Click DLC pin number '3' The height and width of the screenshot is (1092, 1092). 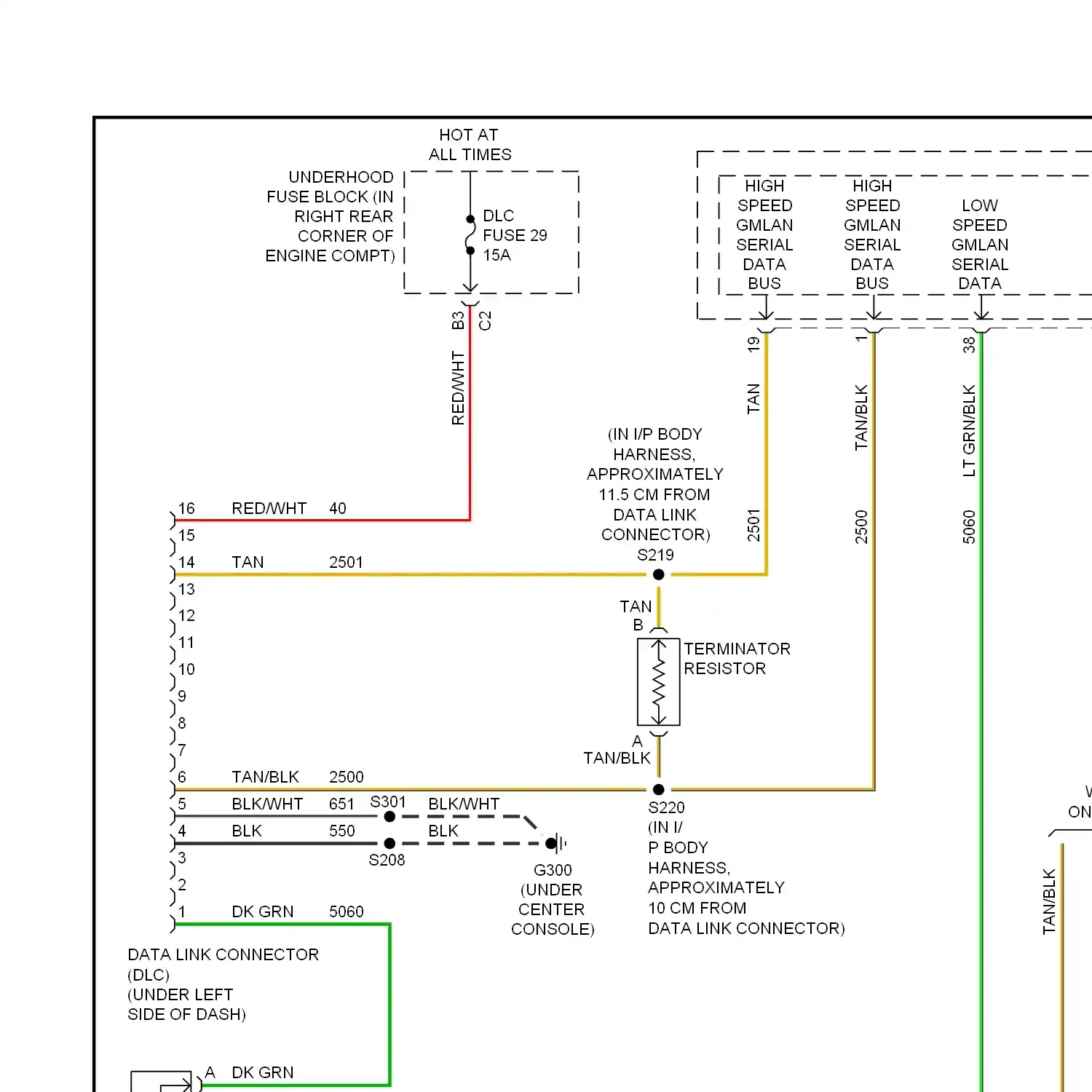[182, 858]
